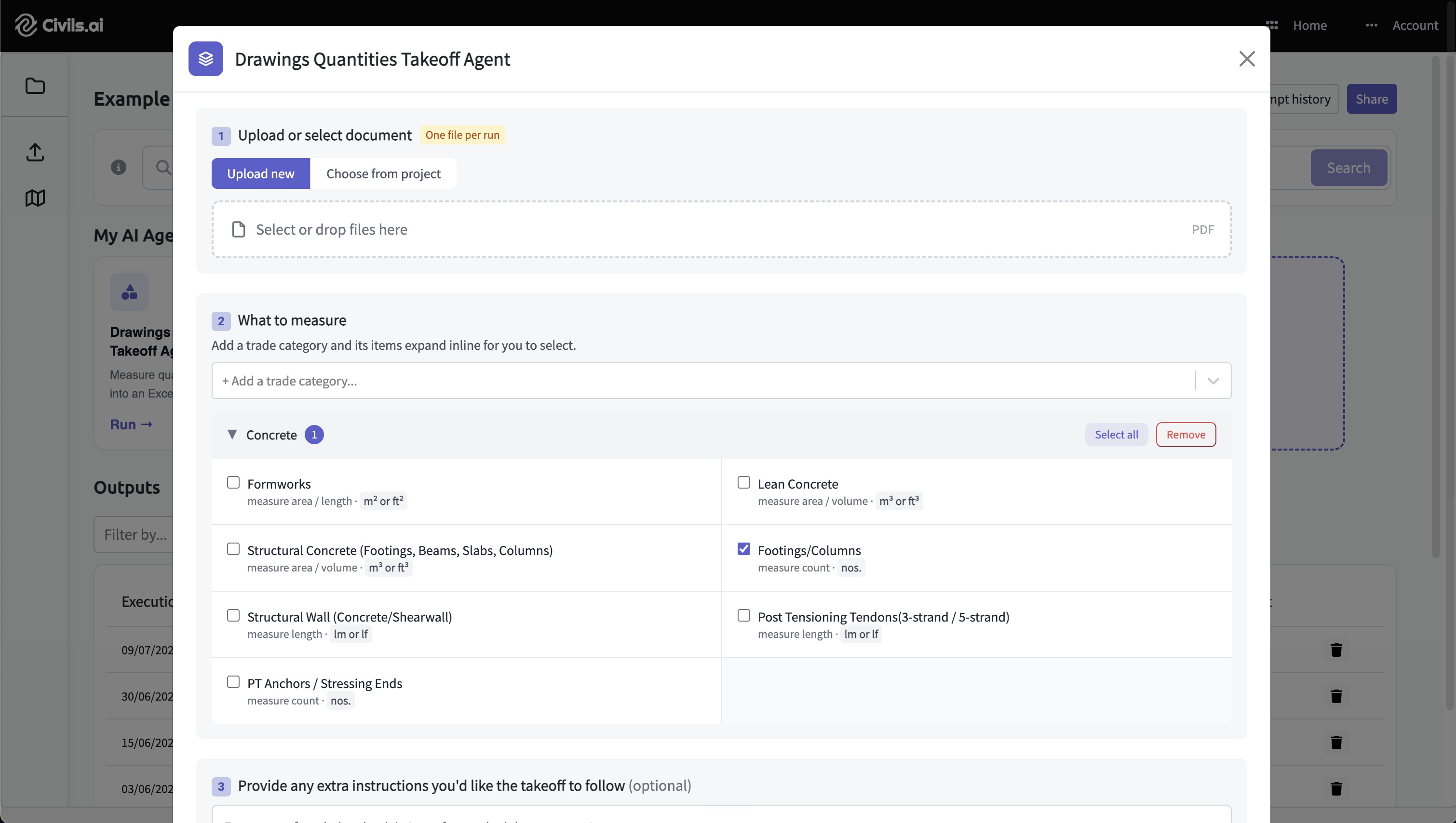Image resolution: width=1456 pixels, height=823 pixels.
Task: Open the folder icon in sidebar
Action: pos(35,86)
